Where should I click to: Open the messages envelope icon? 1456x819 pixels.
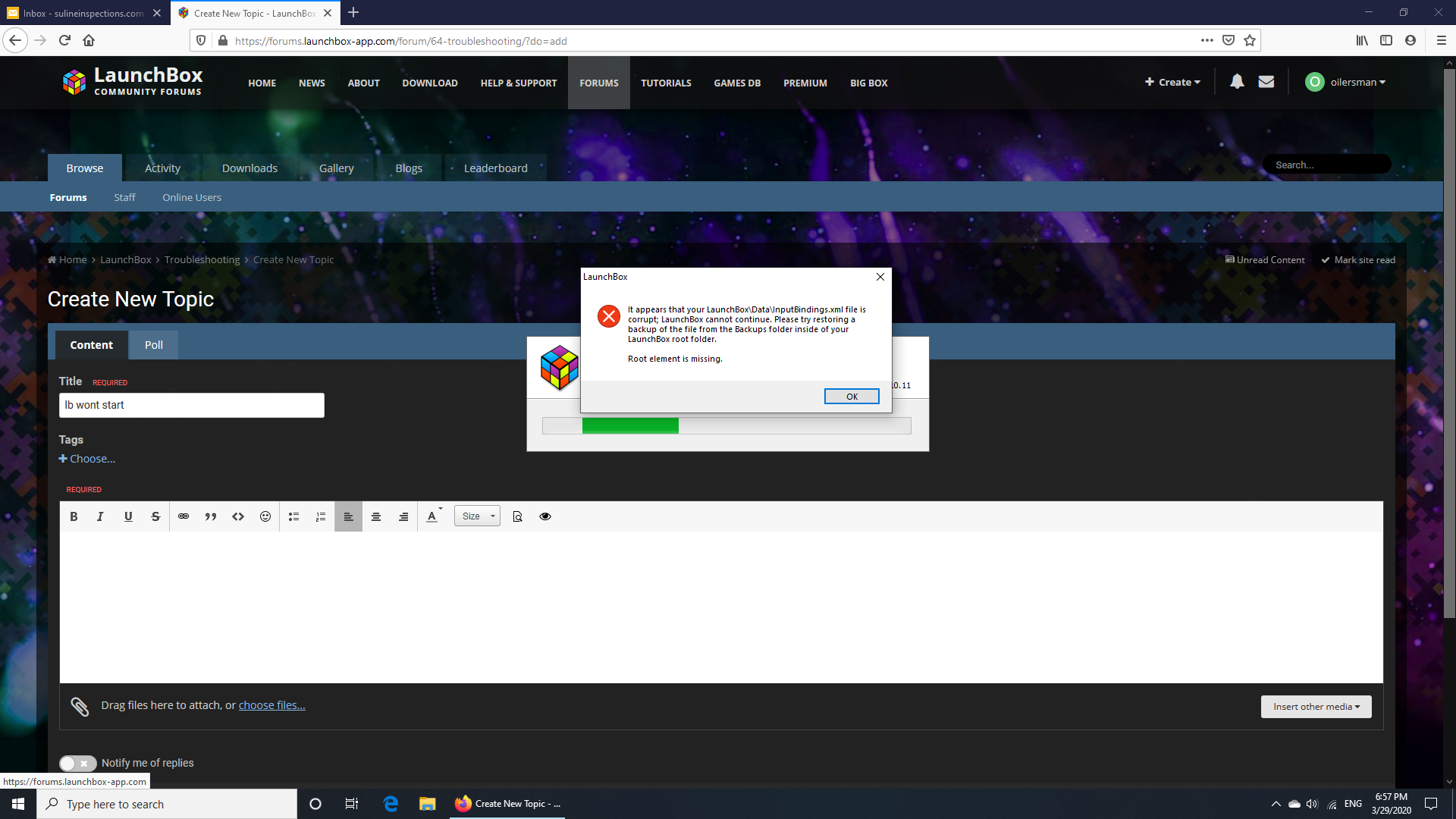(1266, 82)
